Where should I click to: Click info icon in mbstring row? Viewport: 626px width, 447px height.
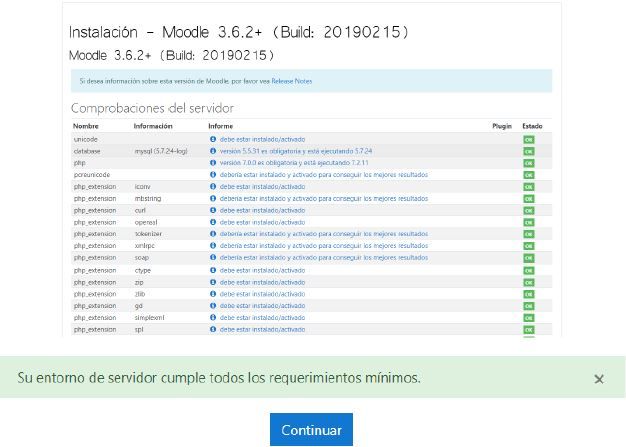(x=213, y=198)
